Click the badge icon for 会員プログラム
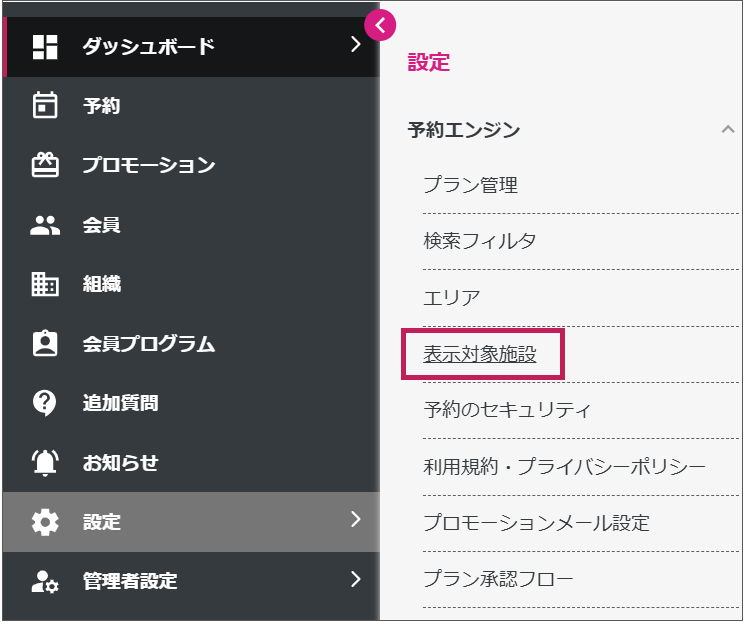The width and height of the screenshot is (745, 622). pos(45,344)
